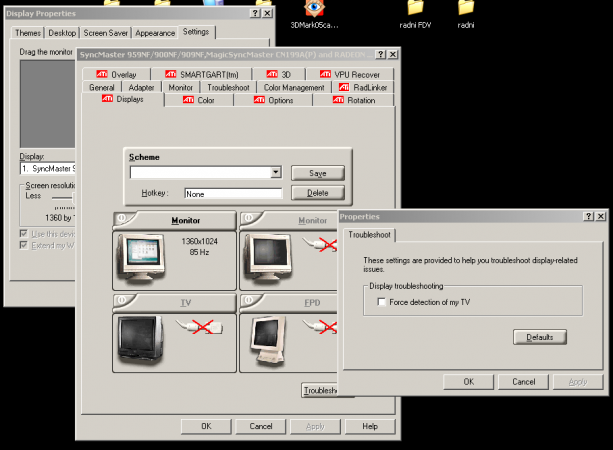Select the Displays tab
Viewport: 613px width, 450px height.
point(123,99)
